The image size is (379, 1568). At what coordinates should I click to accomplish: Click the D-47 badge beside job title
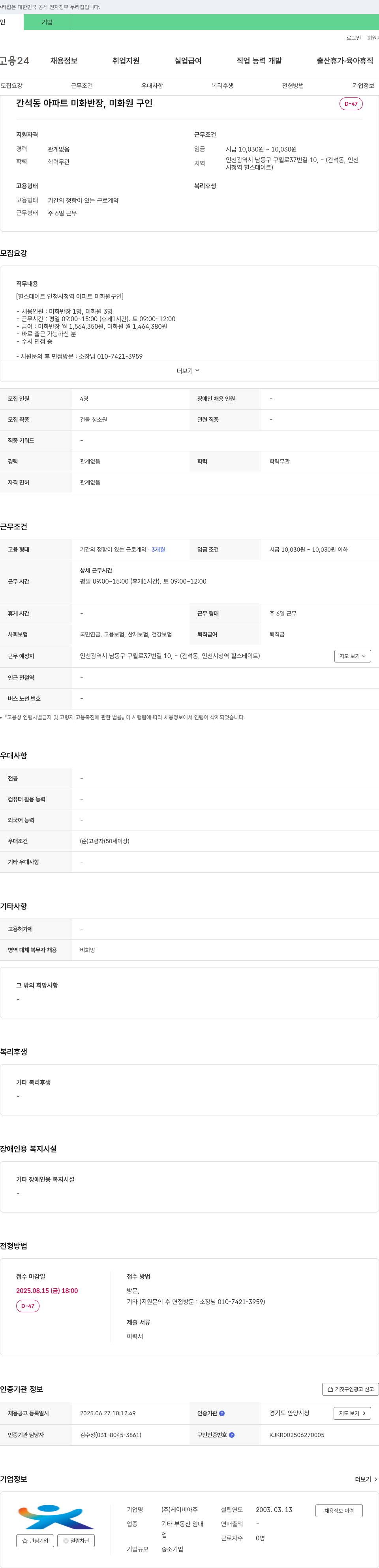pos(351,103)
